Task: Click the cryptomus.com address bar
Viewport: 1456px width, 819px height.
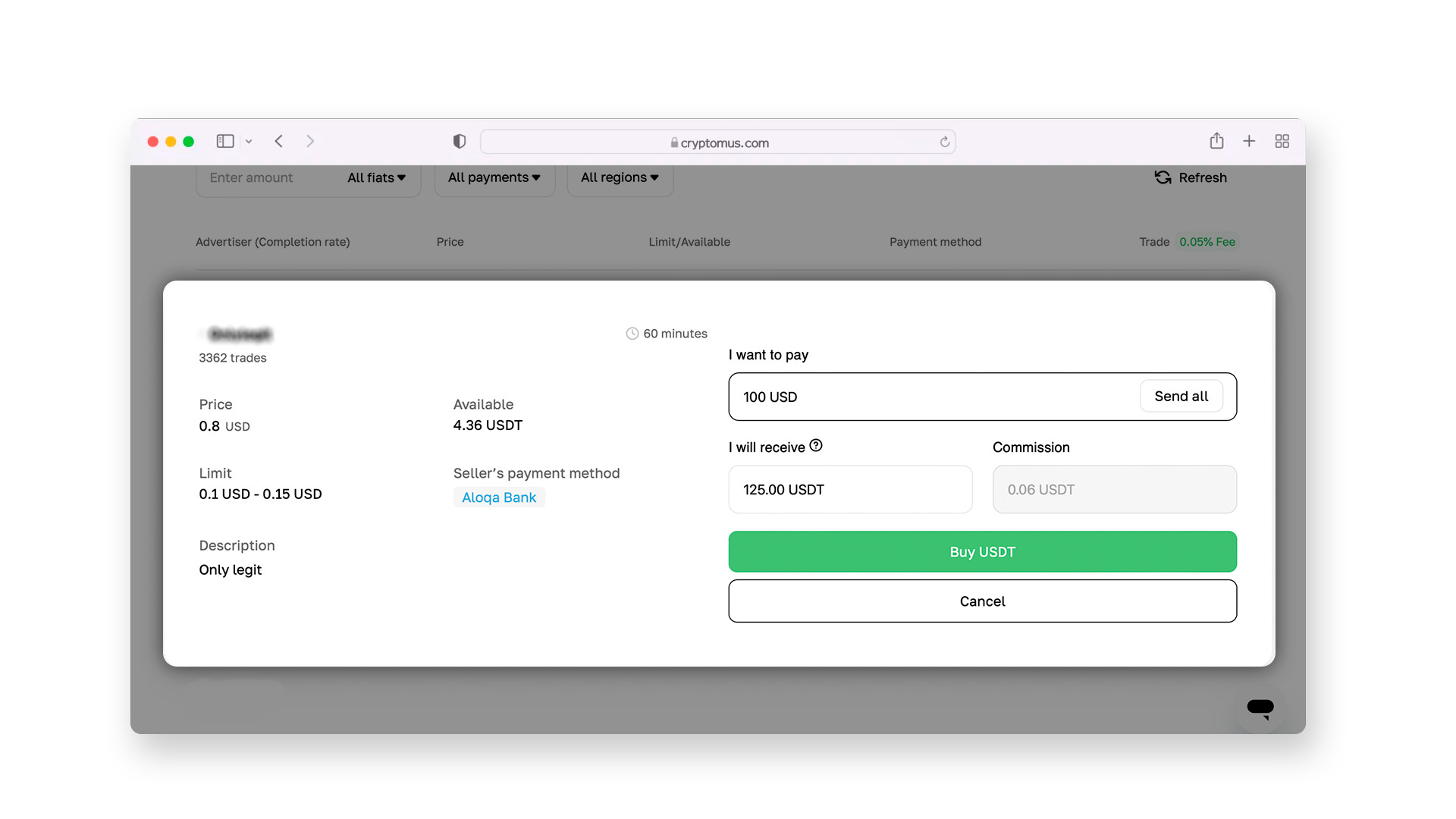Action: click(718, 143)
